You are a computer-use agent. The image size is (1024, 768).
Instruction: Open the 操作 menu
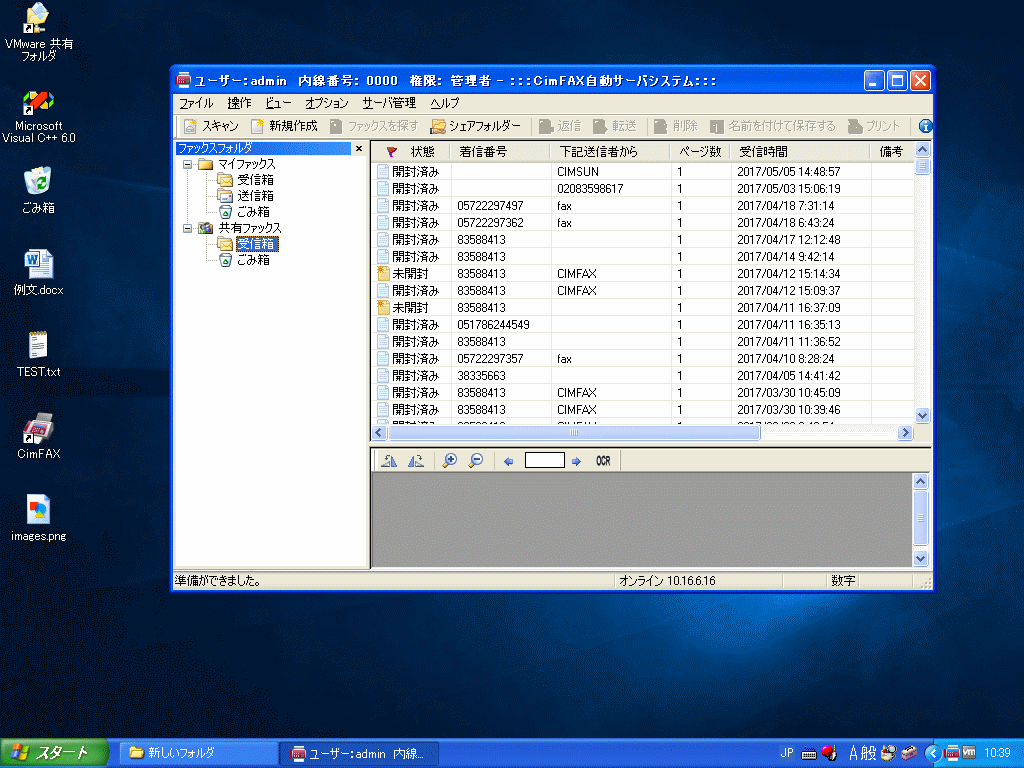click(239, 103)
